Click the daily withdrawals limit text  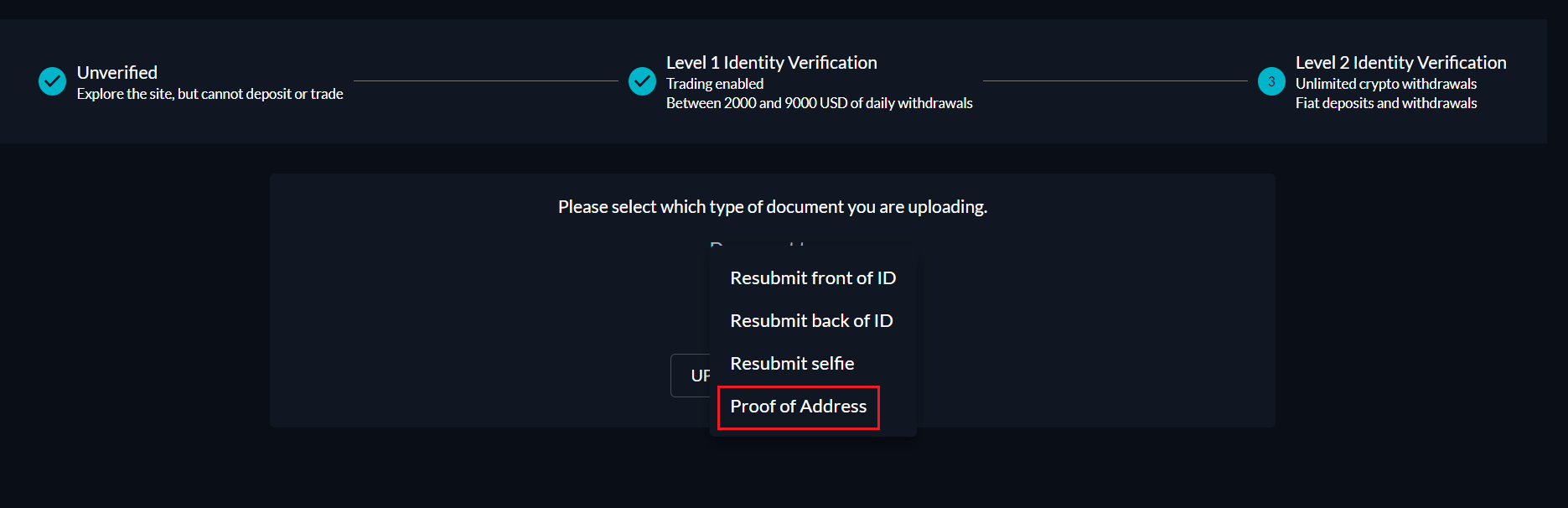tap(819, 103)
